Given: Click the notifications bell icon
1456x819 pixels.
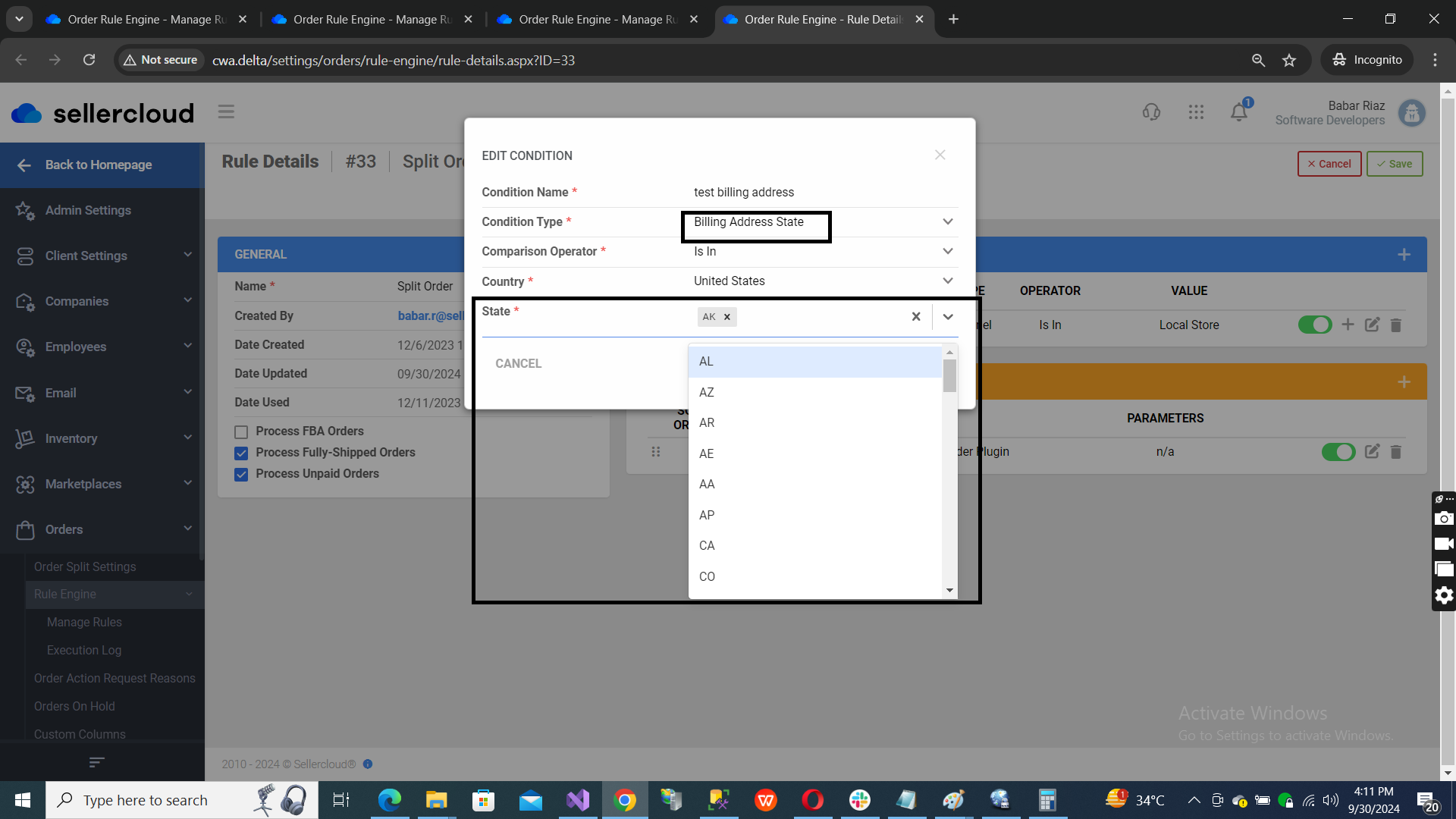Looking at the screenshot, I should click(1238, 112).
